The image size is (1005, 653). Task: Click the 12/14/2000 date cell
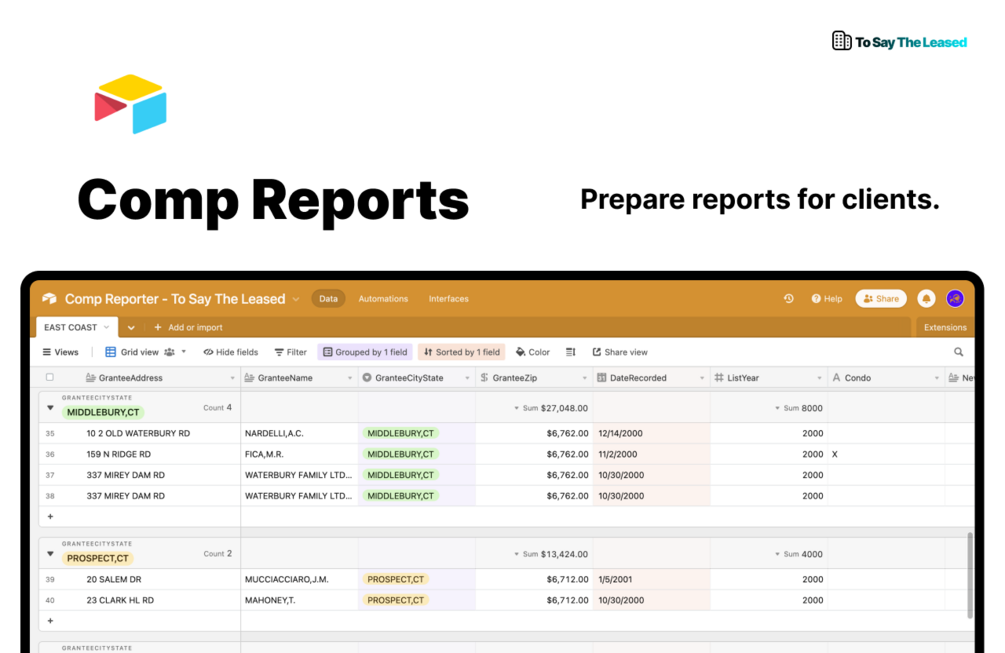[651, 433]
